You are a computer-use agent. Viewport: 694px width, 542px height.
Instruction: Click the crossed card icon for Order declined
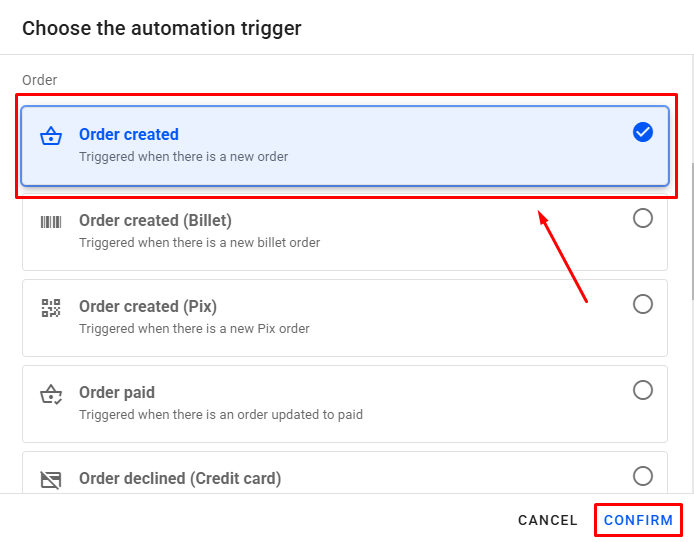pyautogui.click(x=51, y=480)
